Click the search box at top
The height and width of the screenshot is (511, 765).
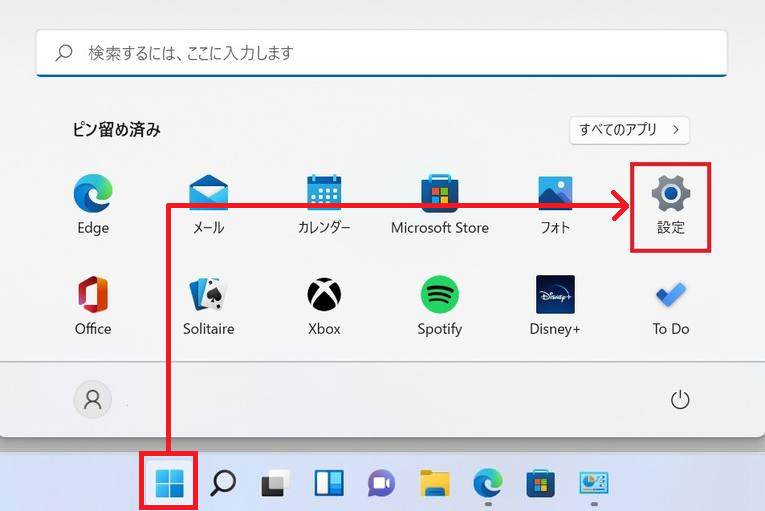tap(381, 53)
